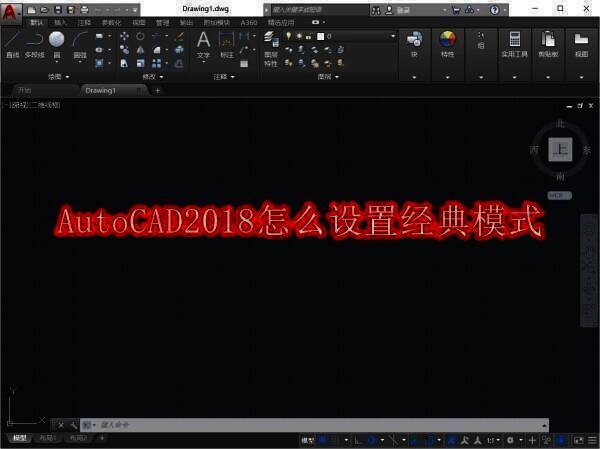Open the layer name dropdown list
600x449 pixels.
pos(393,36)
